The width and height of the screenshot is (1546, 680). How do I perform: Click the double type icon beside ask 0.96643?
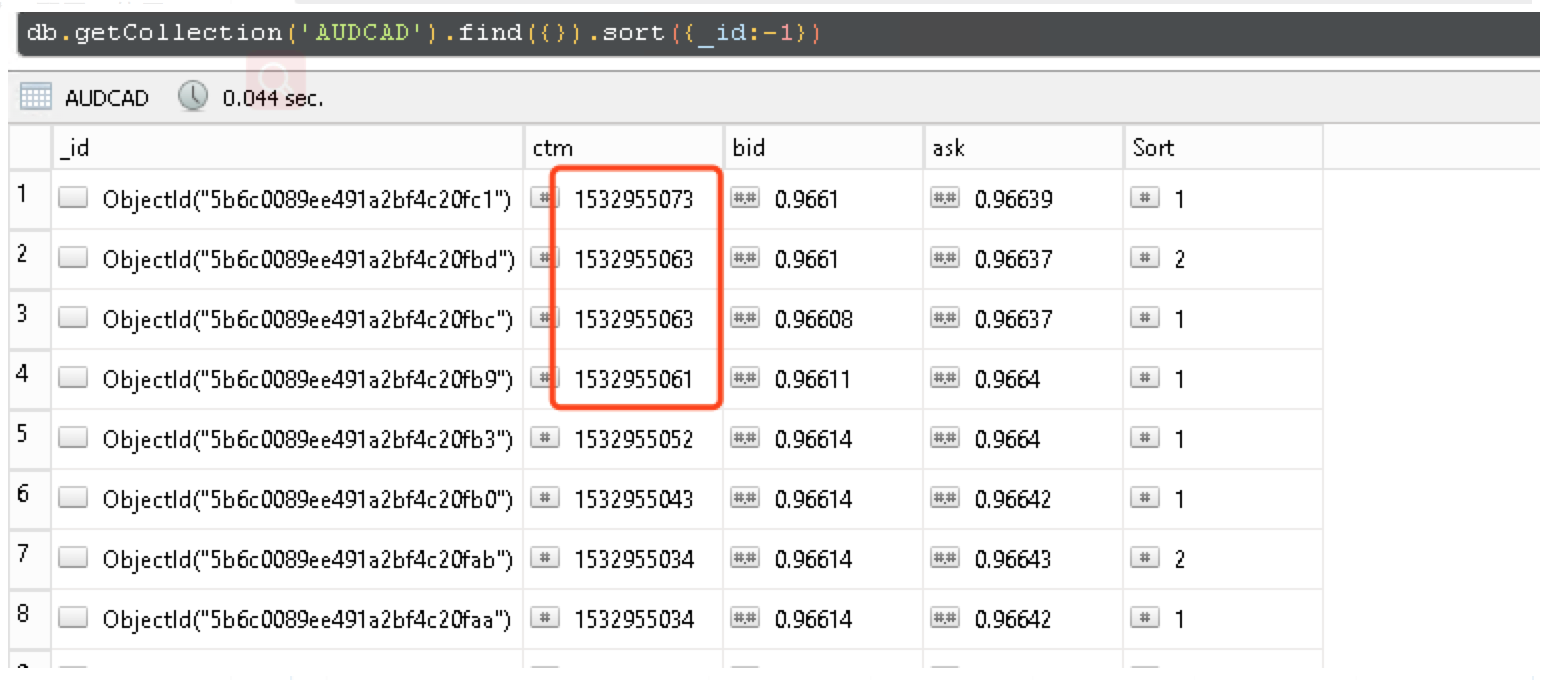click(x=945, y=559)
